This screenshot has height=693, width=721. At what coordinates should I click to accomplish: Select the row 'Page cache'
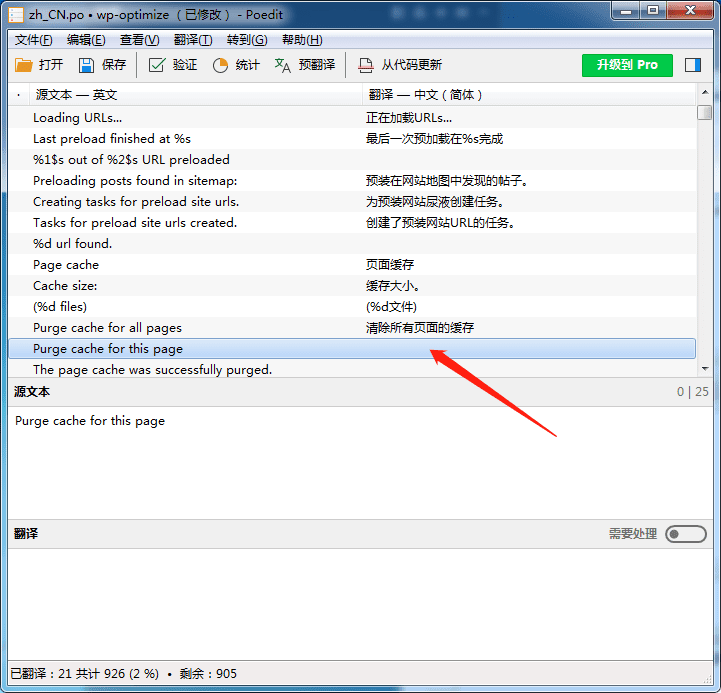[352, 265]
